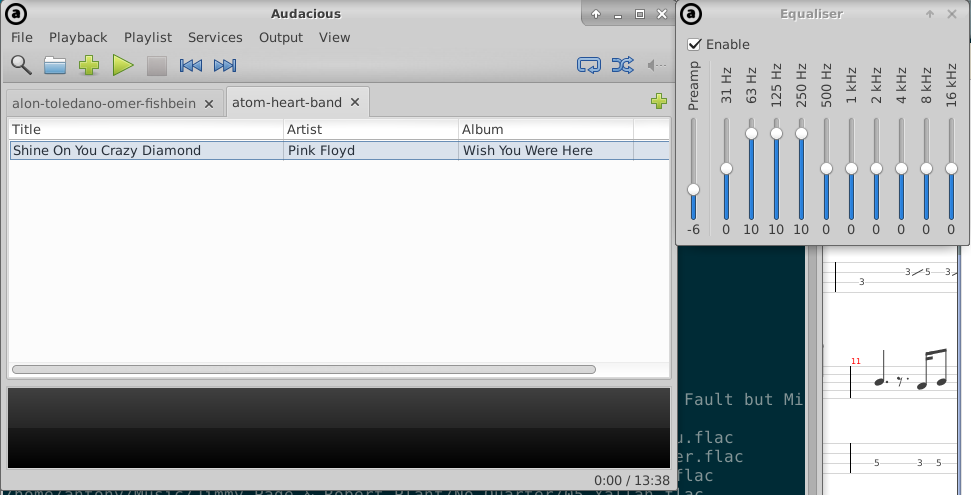Viewport: 971px width, 495px height.
Task: Open the Playlist menu
Action: tap(148, 37)
